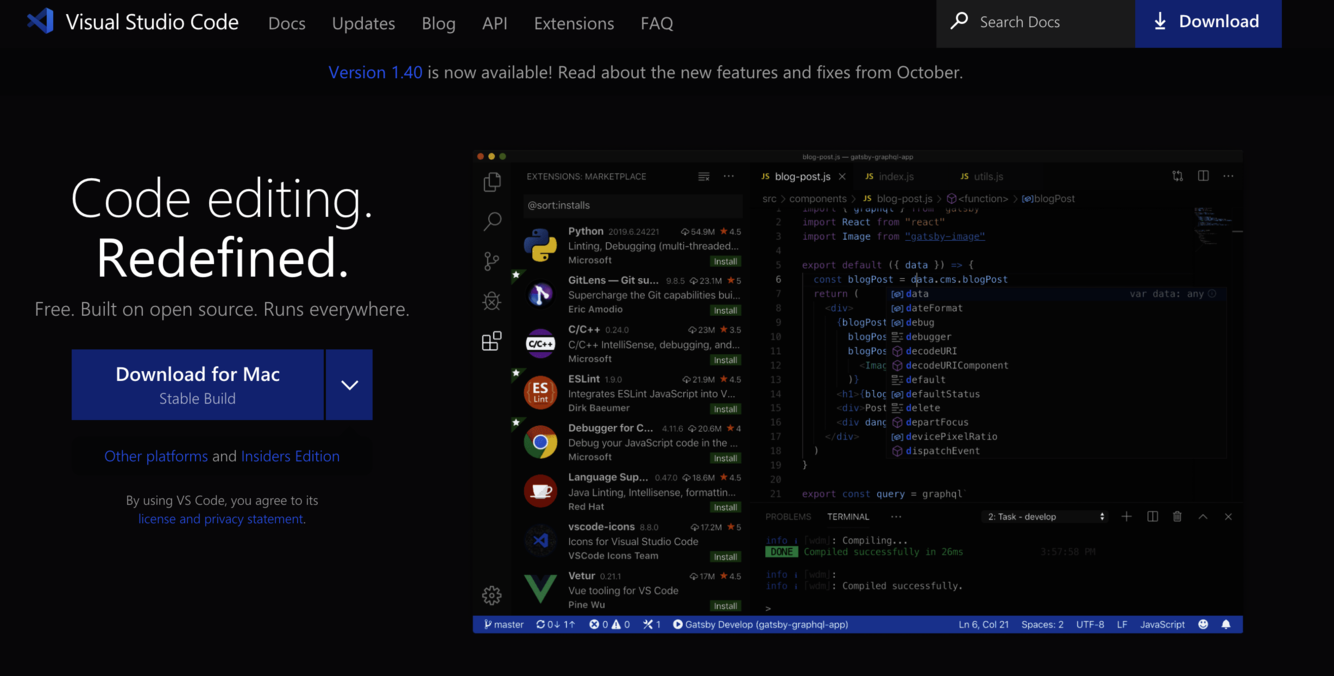
Task: Open the Insiders Edition link
Action: 290,456
